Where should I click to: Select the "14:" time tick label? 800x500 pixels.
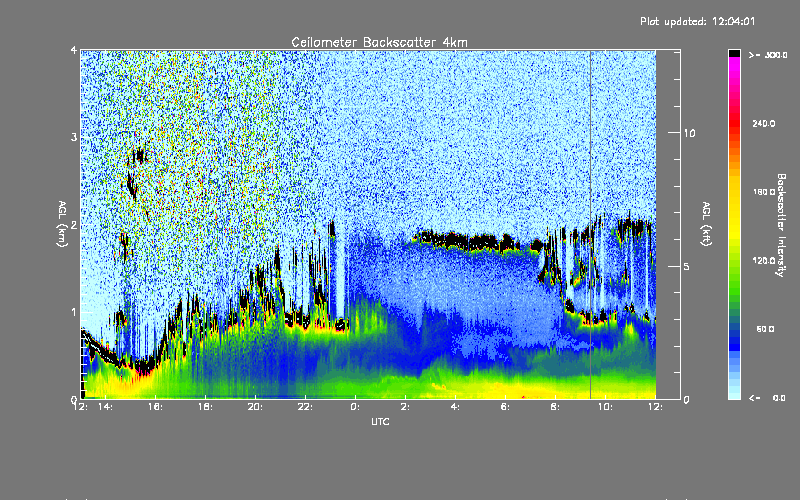pyautogui.click(x=105, y=407)
